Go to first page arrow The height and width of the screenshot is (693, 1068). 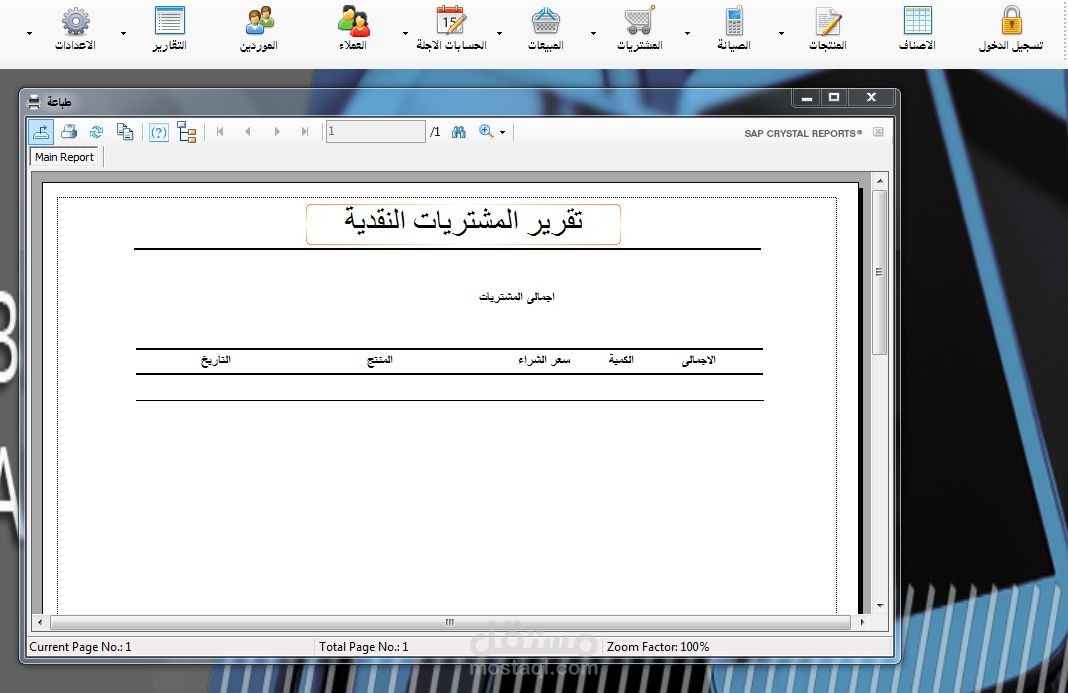220,132
